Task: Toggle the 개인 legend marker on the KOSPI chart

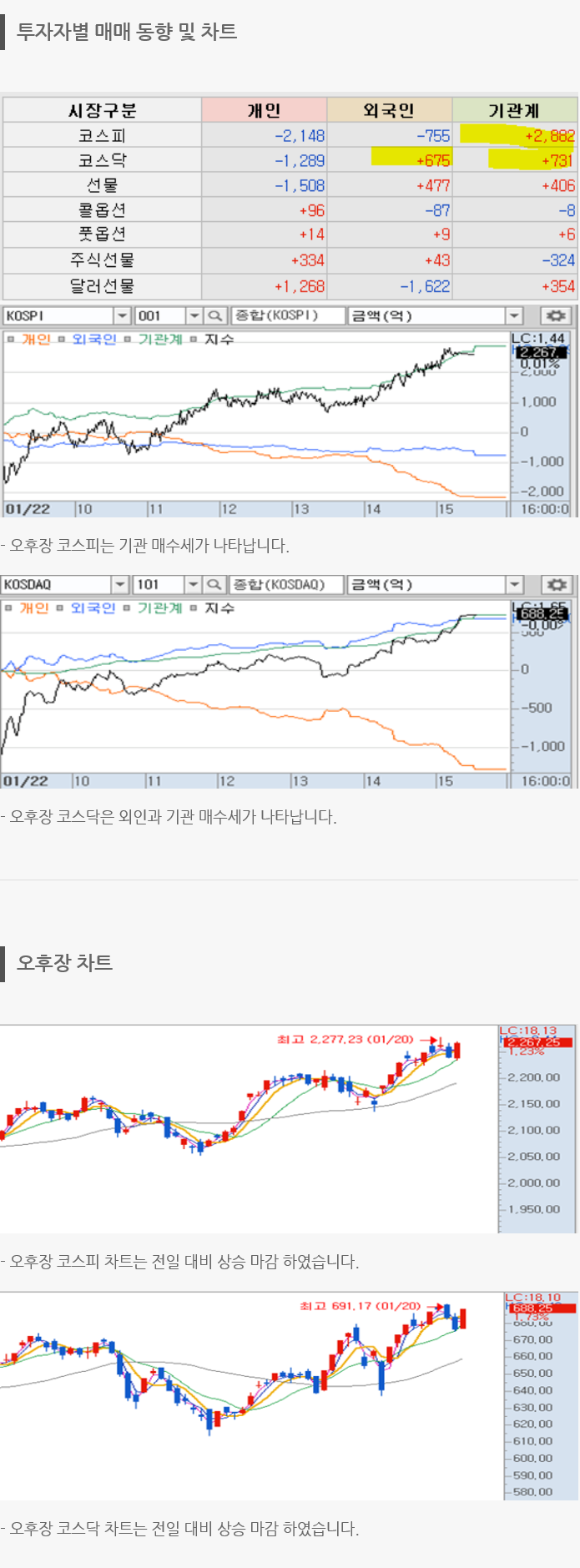Action: (x=11, y=340)
